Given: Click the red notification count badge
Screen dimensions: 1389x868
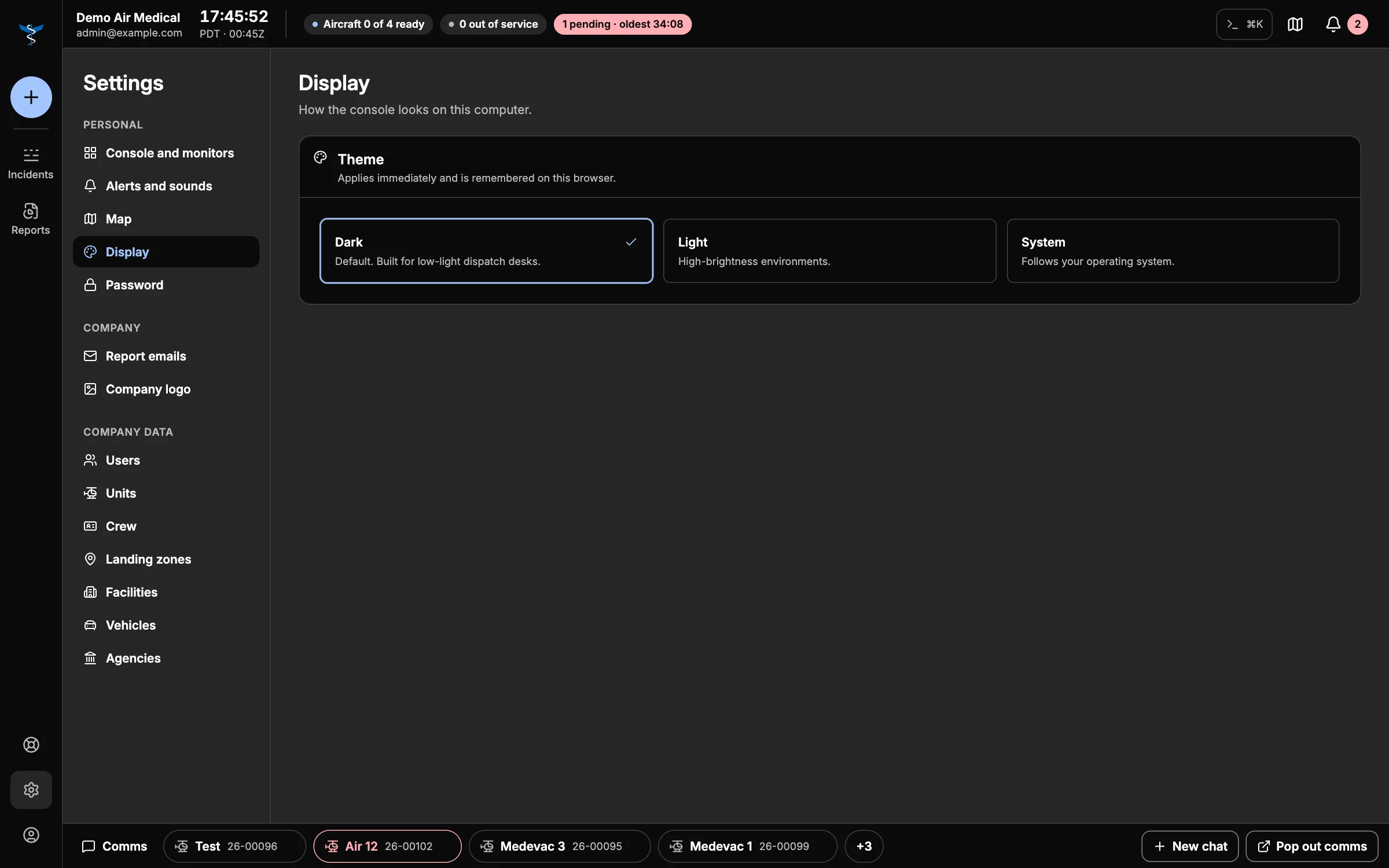Looking at the screenshot, I should coord(1358,24).
